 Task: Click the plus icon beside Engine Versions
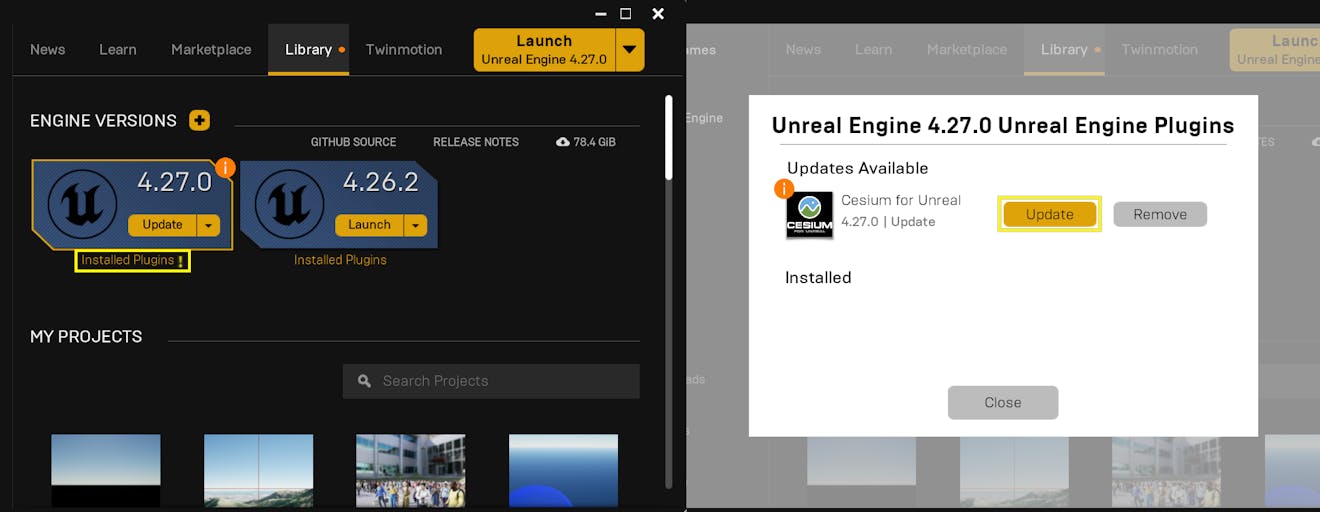pyautogui.click(x=199, y=121)
